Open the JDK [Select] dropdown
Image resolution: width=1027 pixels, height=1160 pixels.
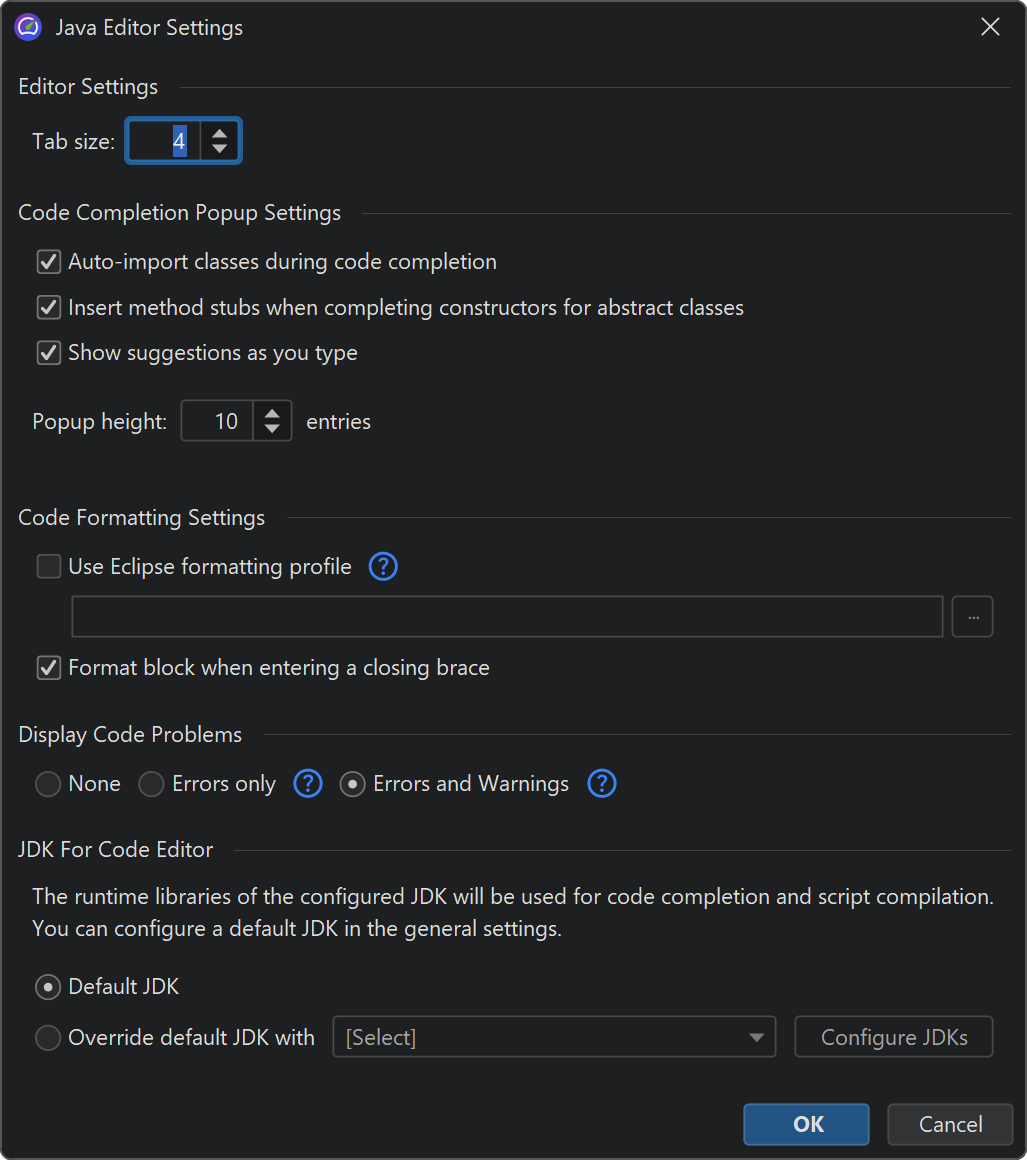[x=554, y=1038]
